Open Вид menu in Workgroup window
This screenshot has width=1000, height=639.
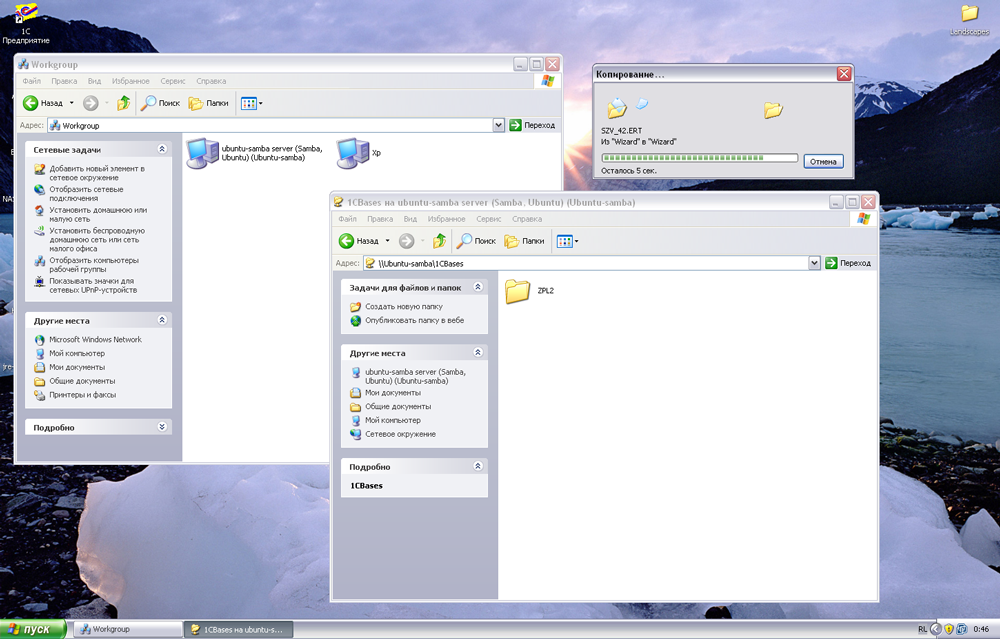tap(94, 81)
